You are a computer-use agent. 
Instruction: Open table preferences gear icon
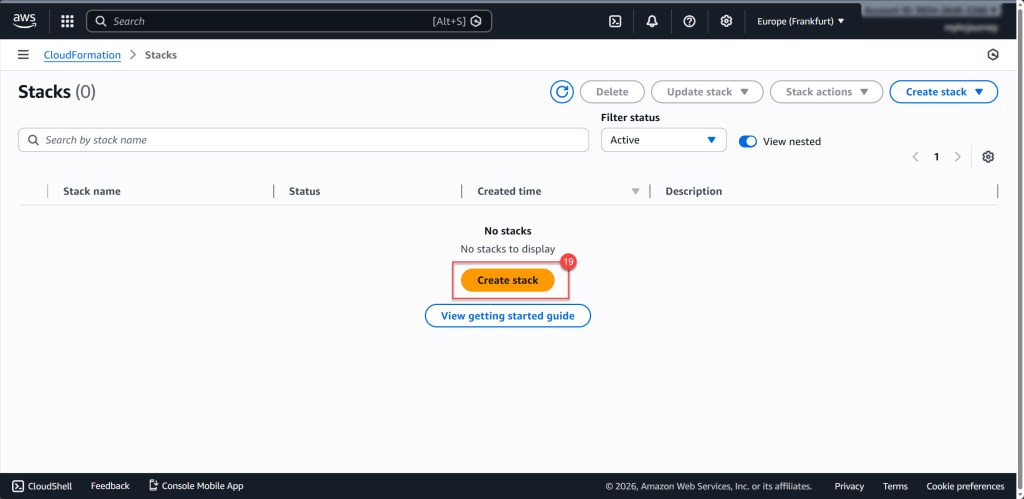click(988, 157)
